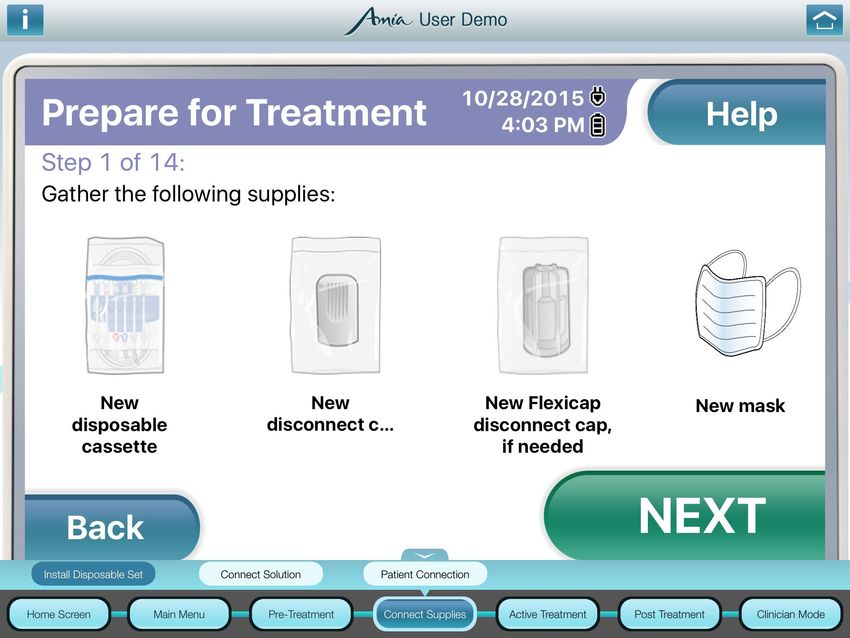Click the 'New mask' label

coord(740,405)
